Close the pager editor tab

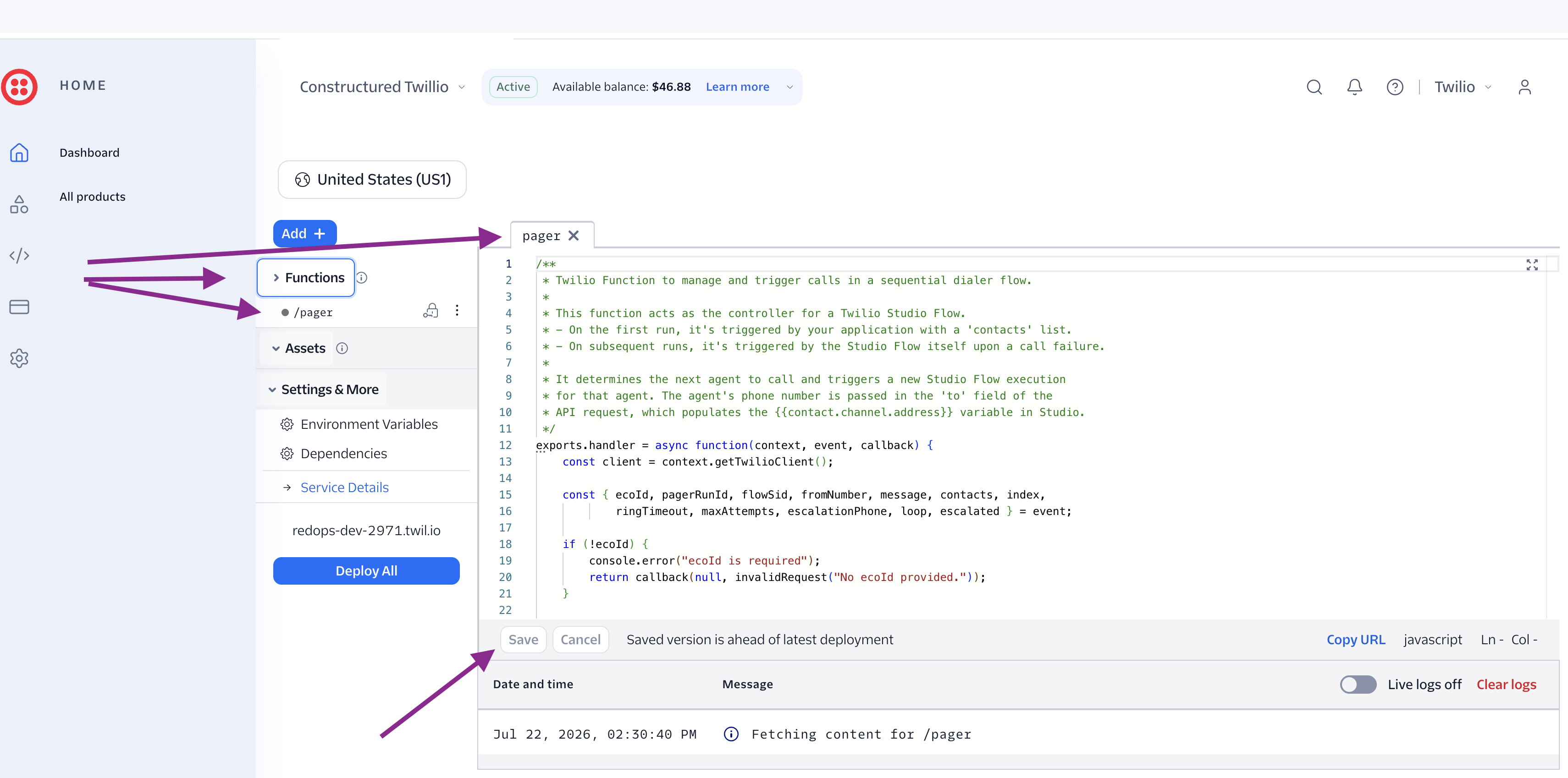[x=574, y=236]
